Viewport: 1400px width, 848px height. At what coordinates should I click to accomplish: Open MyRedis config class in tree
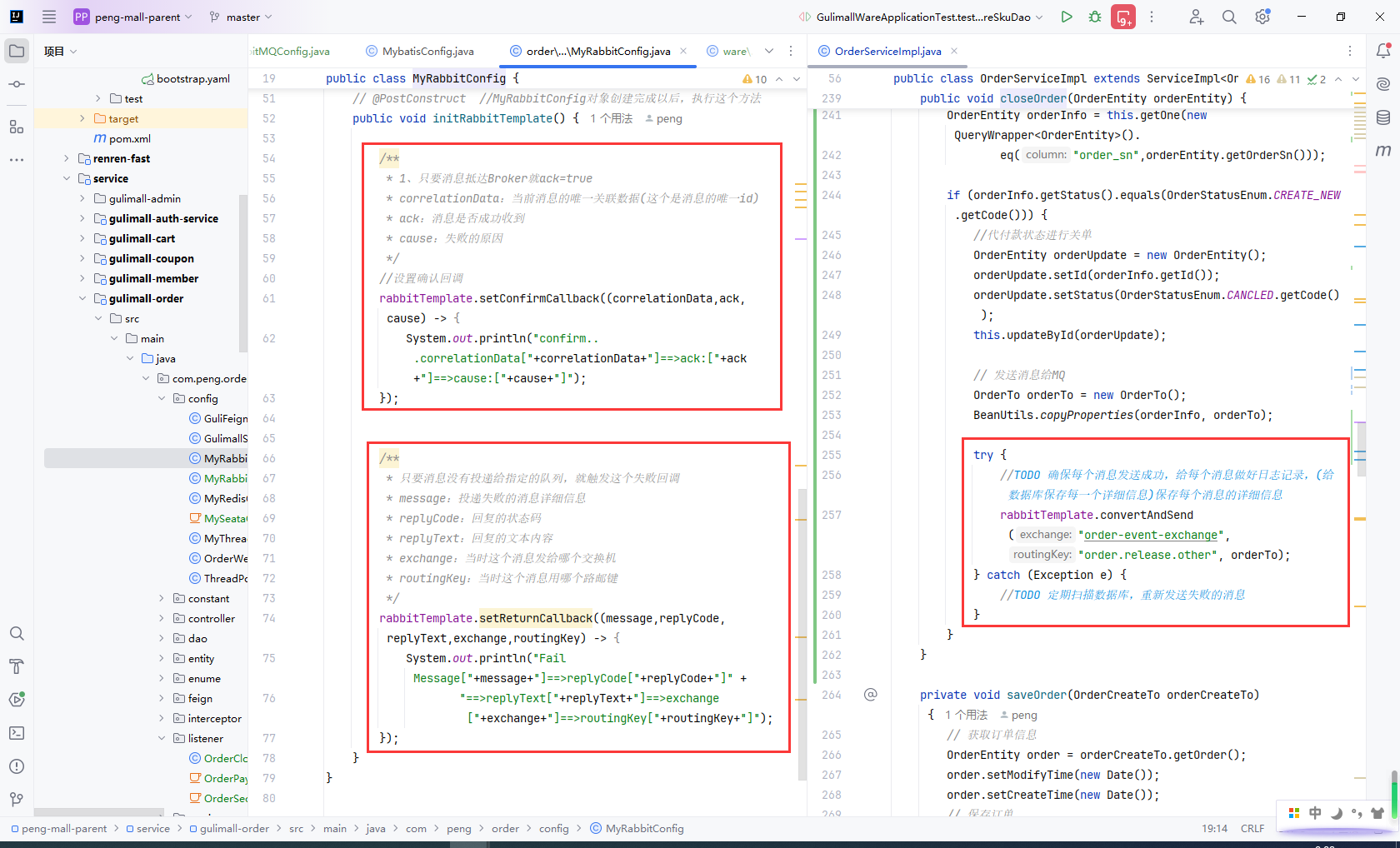218,498
